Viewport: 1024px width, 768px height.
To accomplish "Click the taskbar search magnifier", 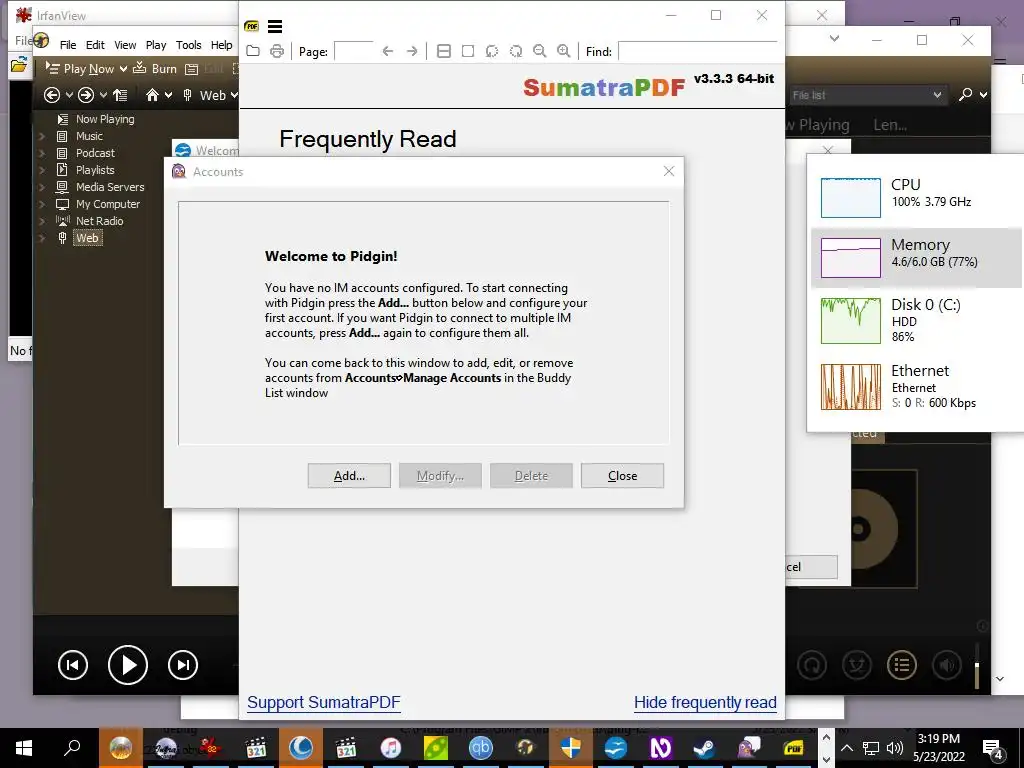I will point(72,748).
